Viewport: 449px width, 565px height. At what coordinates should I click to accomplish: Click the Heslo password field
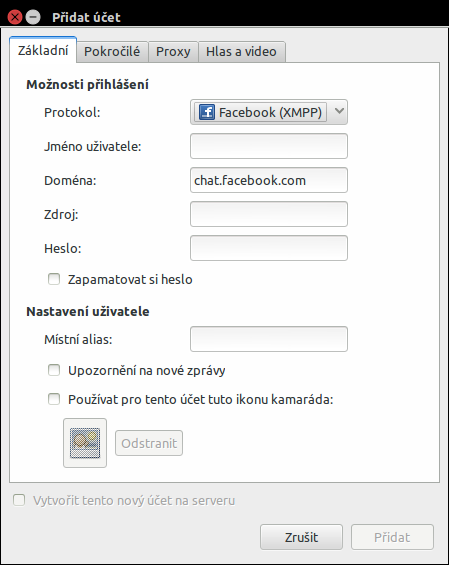(x=269, y=248)
